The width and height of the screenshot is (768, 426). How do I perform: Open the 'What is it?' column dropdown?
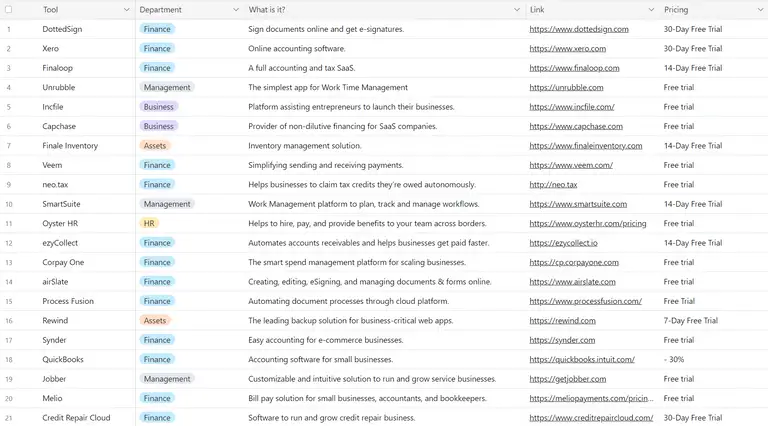tap(517, 10)
